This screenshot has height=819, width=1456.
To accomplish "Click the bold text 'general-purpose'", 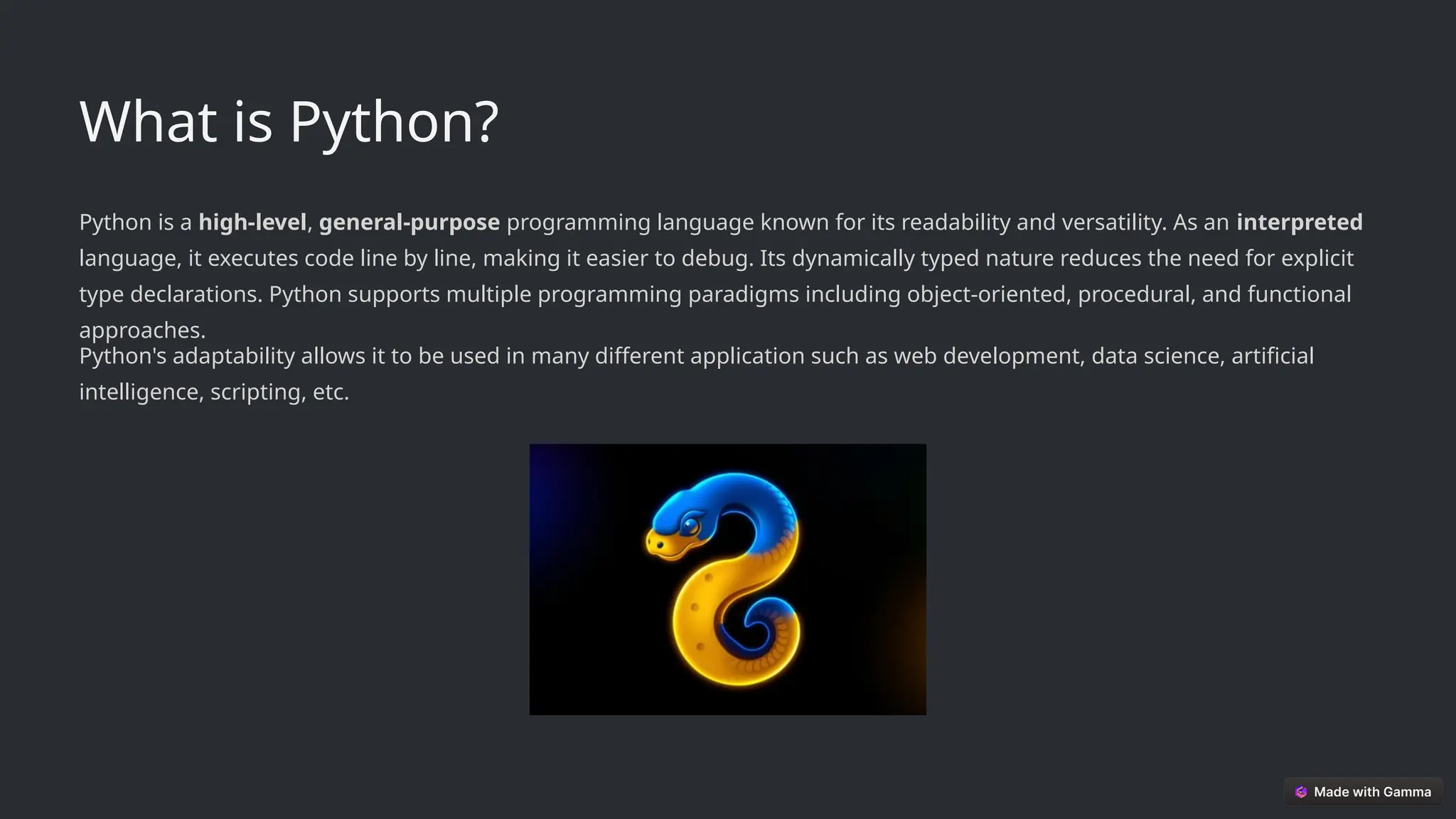I will [409, 223].
